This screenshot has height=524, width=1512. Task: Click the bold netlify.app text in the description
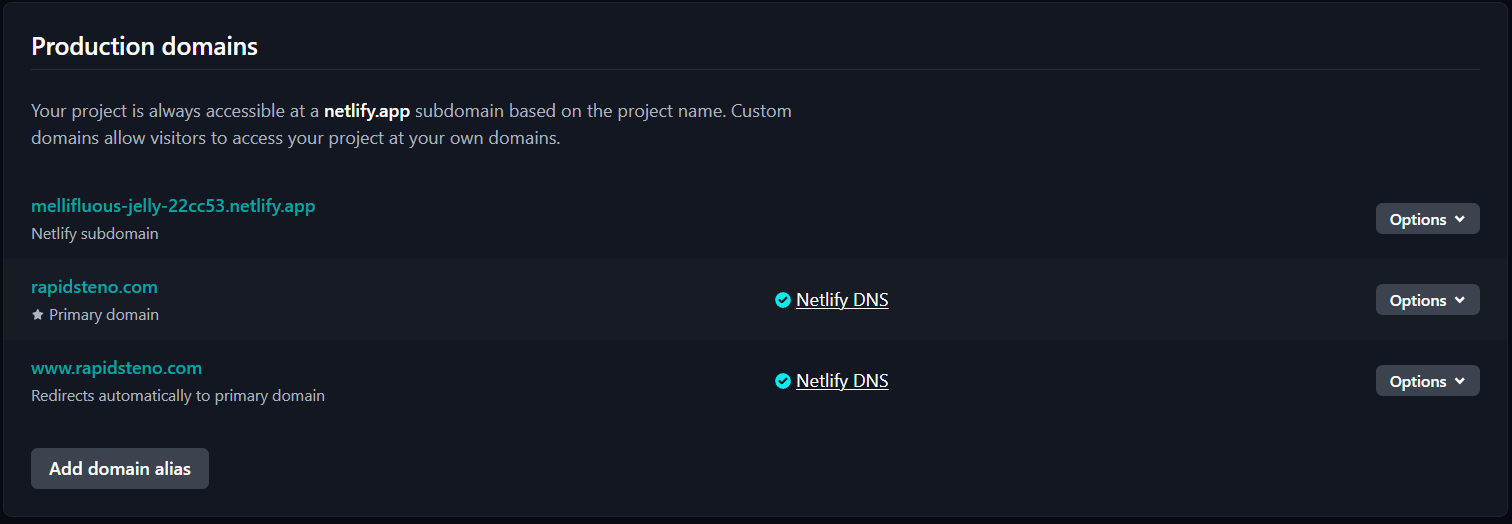[x=367, y=111]
